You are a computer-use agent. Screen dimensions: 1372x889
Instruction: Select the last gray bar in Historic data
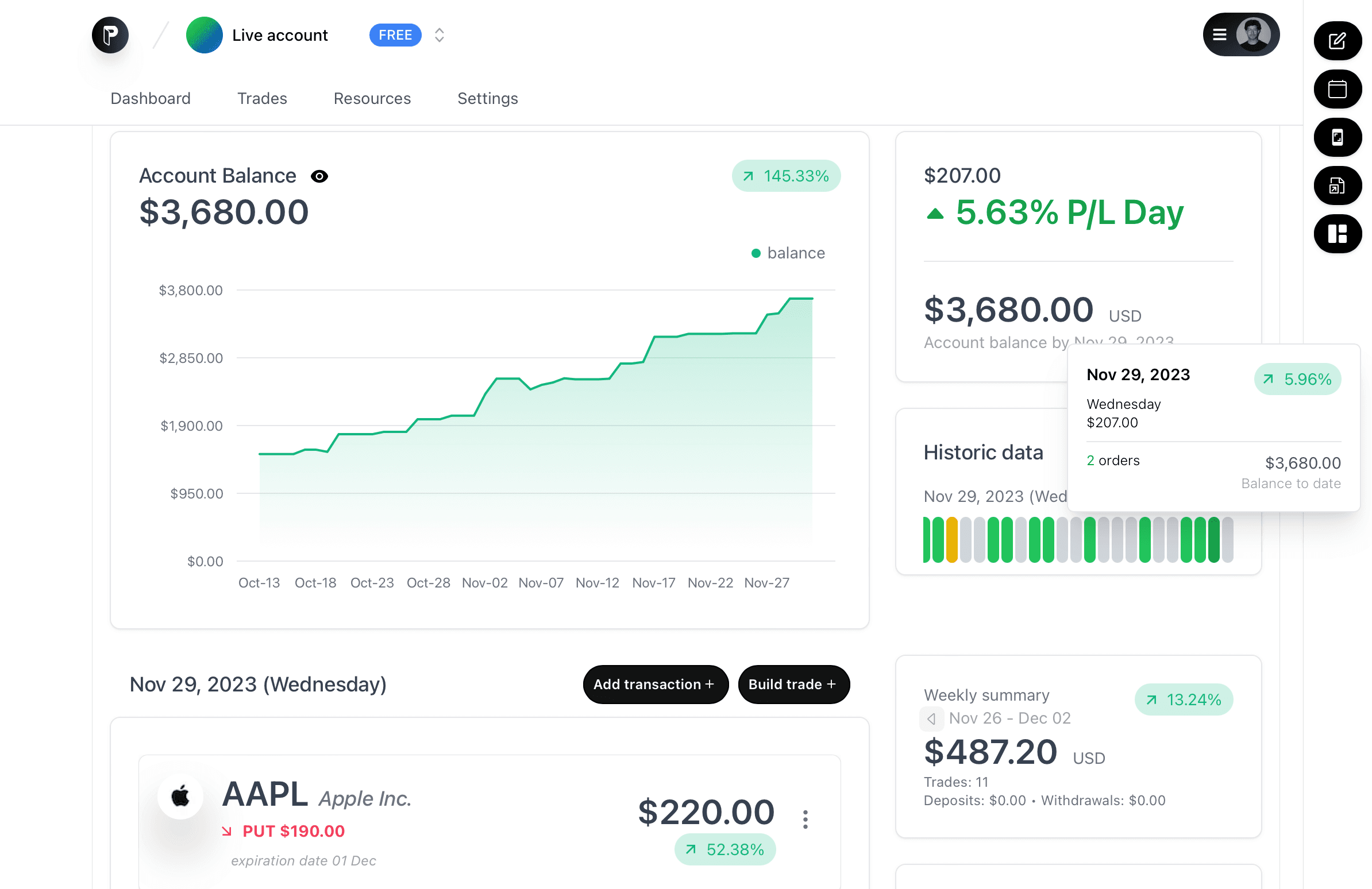[x=1228, y=540]
